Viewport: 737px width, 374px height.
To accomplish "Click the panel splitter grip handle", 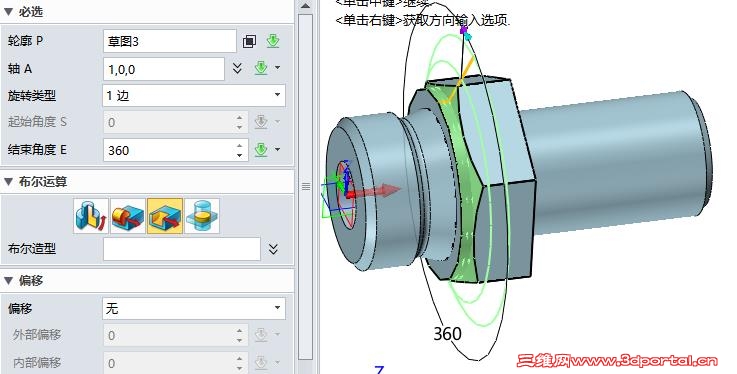I will point(306,187).
